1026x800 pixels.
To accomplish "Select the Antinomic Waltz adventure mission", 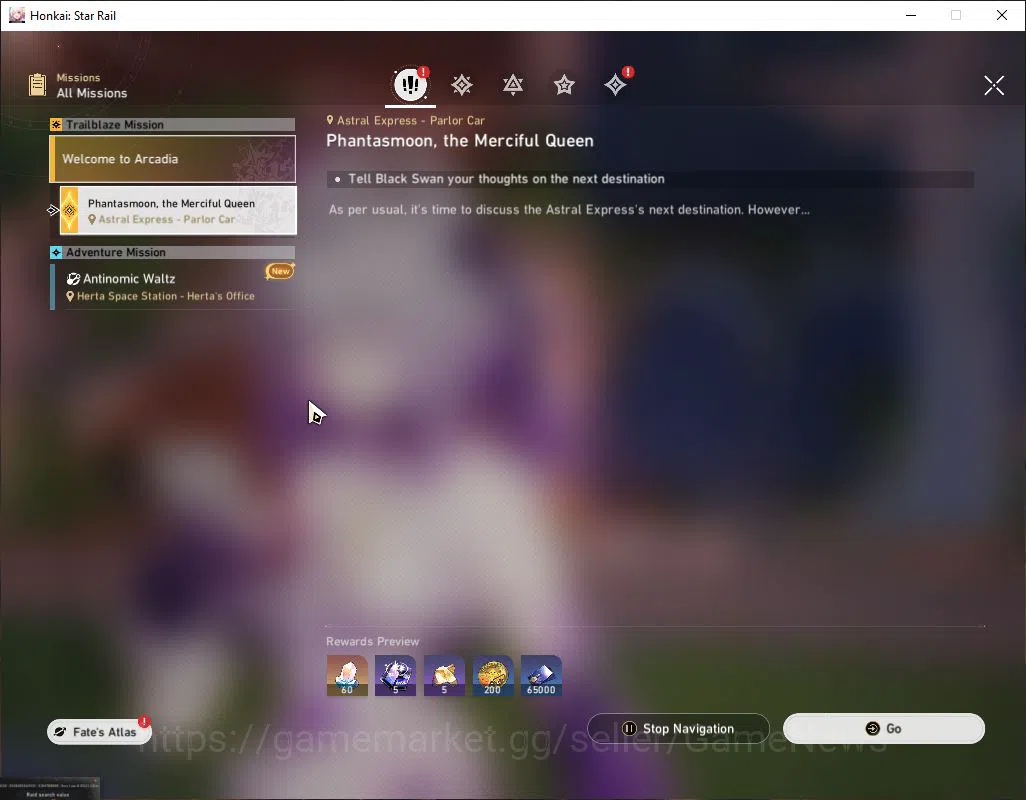I will point(173,287).
